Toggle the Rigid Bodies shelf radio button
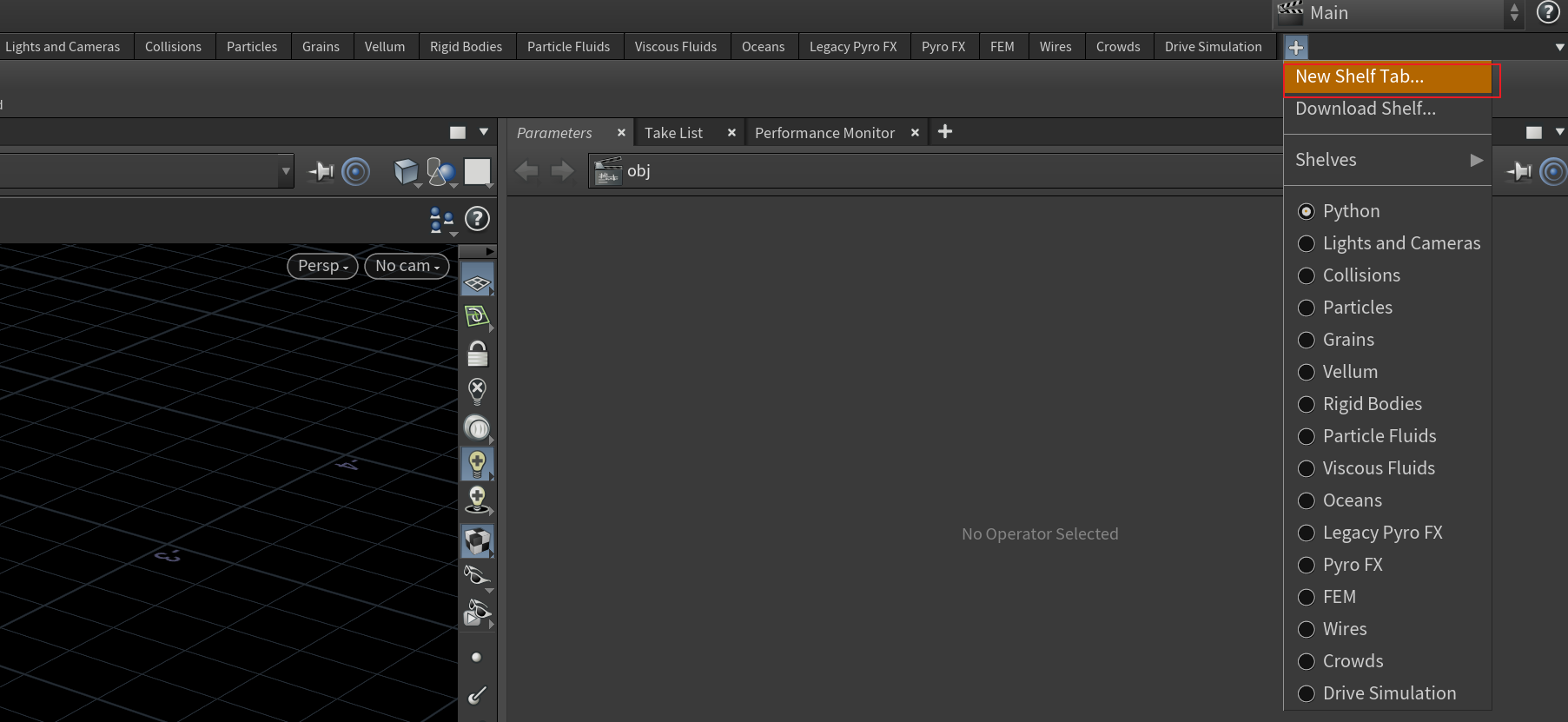Screen dimensions: 1568x722 [x=1306, y=404]
